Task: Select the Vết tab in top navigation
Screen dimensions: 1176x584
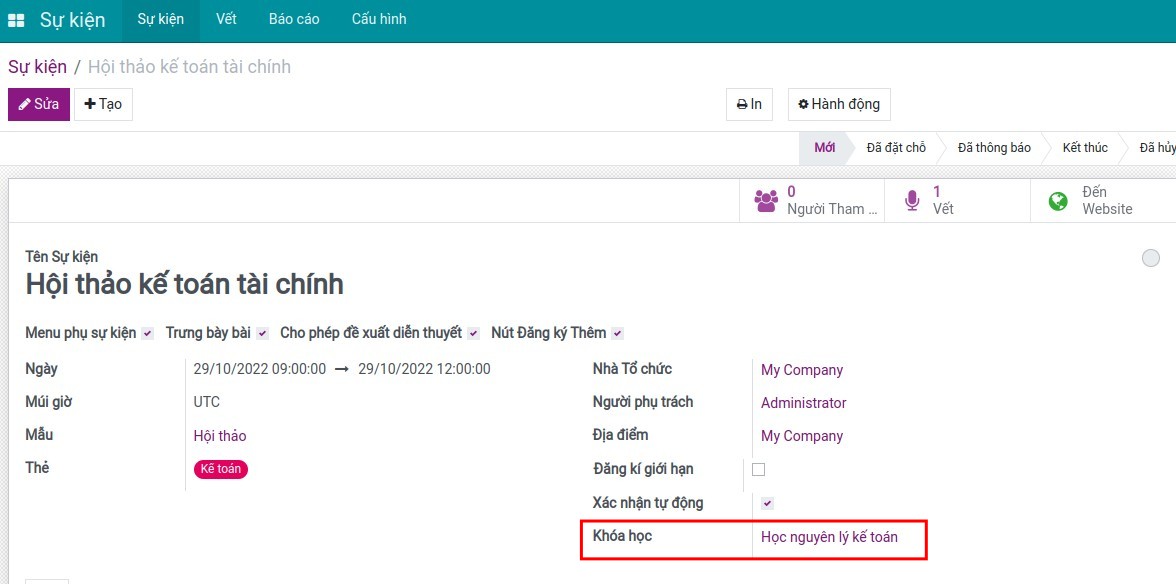Action: 226,19
